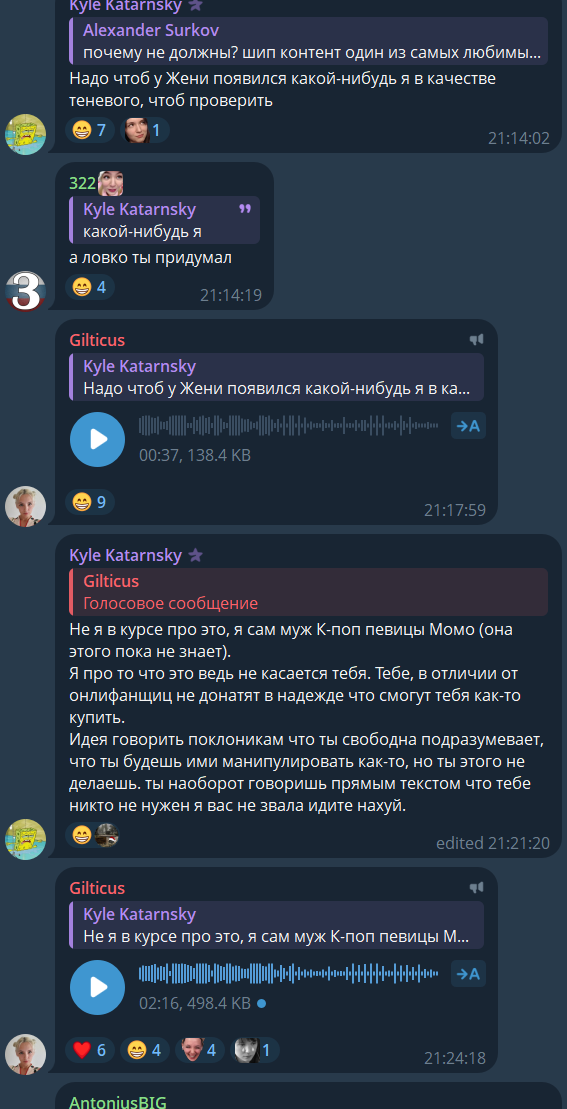Transcribe the 02:16 voice message
Image resolution: width=567 pixels, height=1109 pixels.
click(x=468, y=974)
